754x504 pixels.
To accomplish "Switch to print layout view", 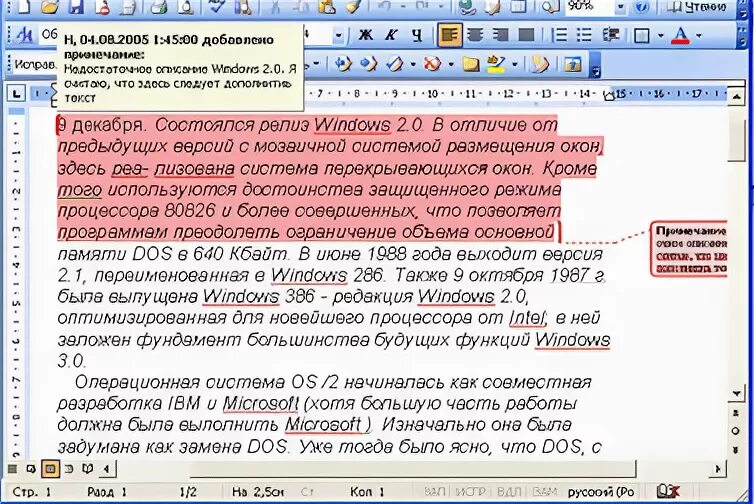I will [50, 468].
